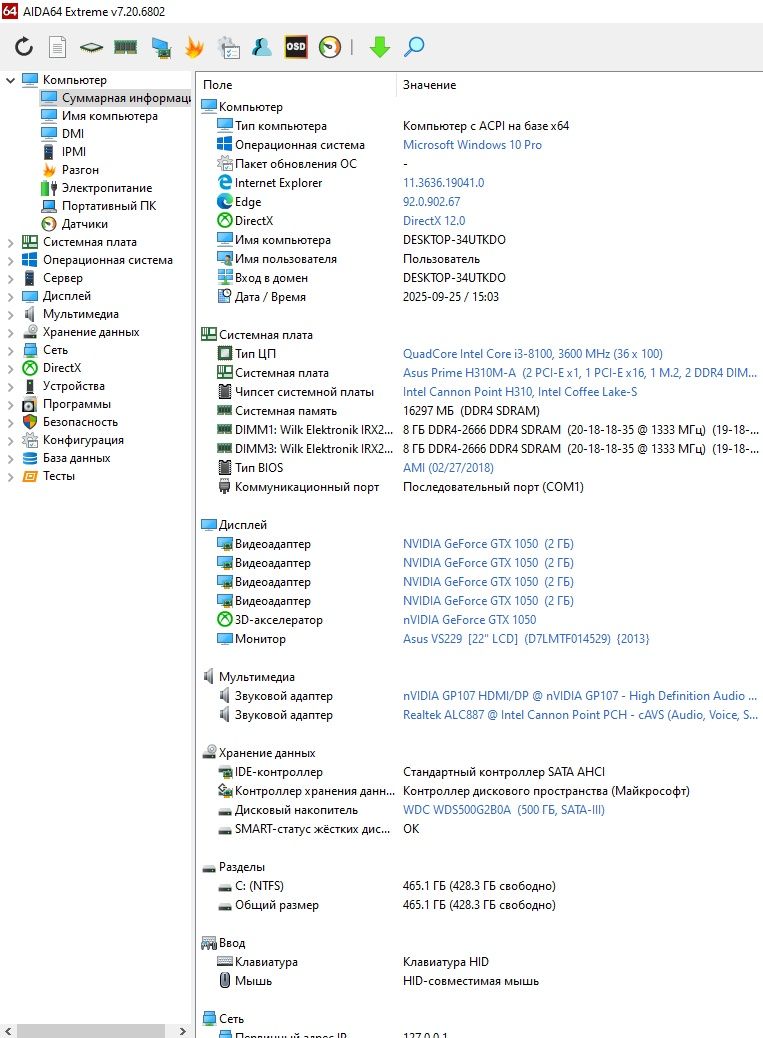Image resolution: width=763 pixels, height=1038 pixels.
Task: Select the IDE-контроллер row
Action: (x=480, y=772)
